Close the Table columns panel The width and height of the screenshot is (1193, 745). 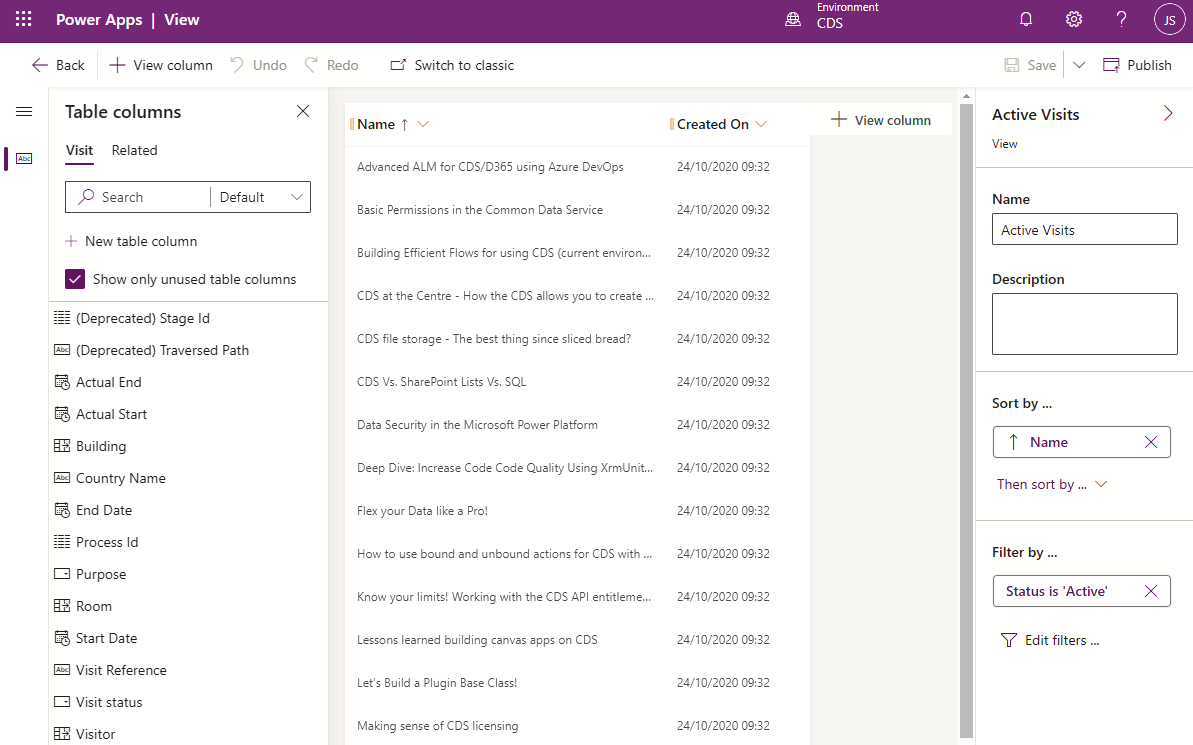[303, 111]
